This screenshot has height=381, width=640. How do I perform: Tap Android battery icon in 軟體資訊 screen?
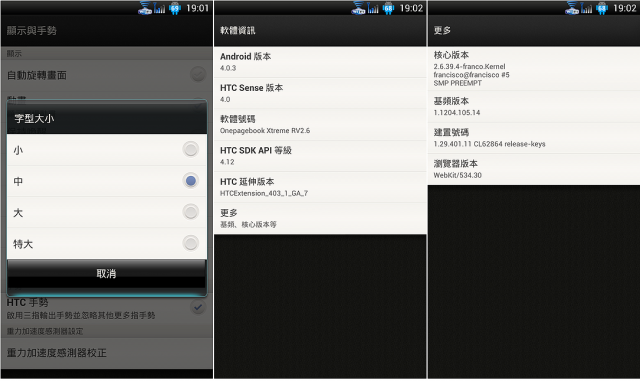(388, 8)
